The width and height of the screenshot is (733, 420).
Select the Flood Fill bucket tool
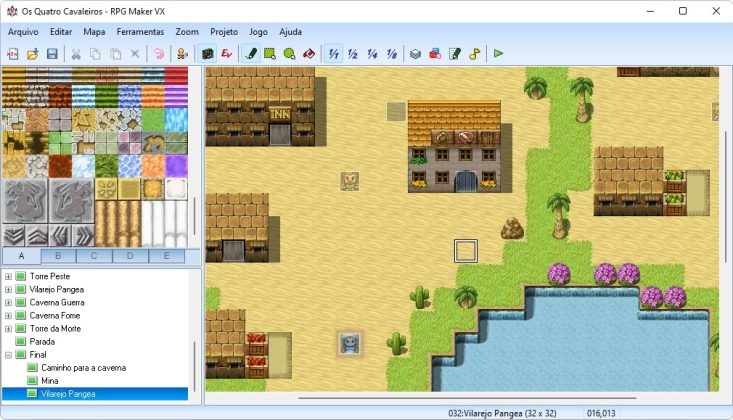(309, 54)
